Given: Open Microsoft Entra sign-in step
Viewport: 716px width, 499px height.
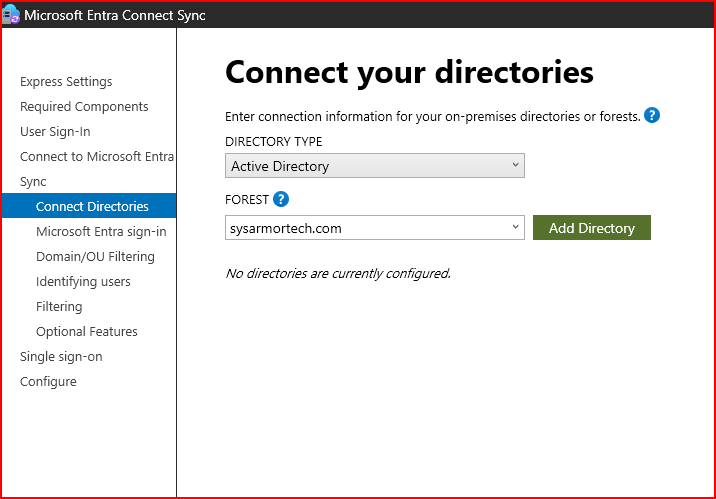Looking at the screenshot, I should [x=101, y=232].
